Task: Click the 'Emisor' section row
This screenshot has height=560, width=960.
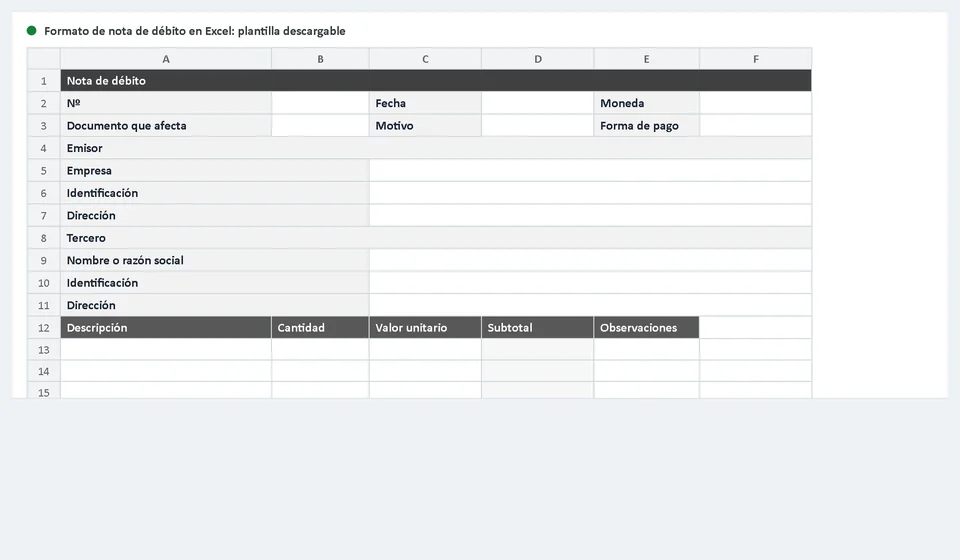Action: (x=436, y=148)
